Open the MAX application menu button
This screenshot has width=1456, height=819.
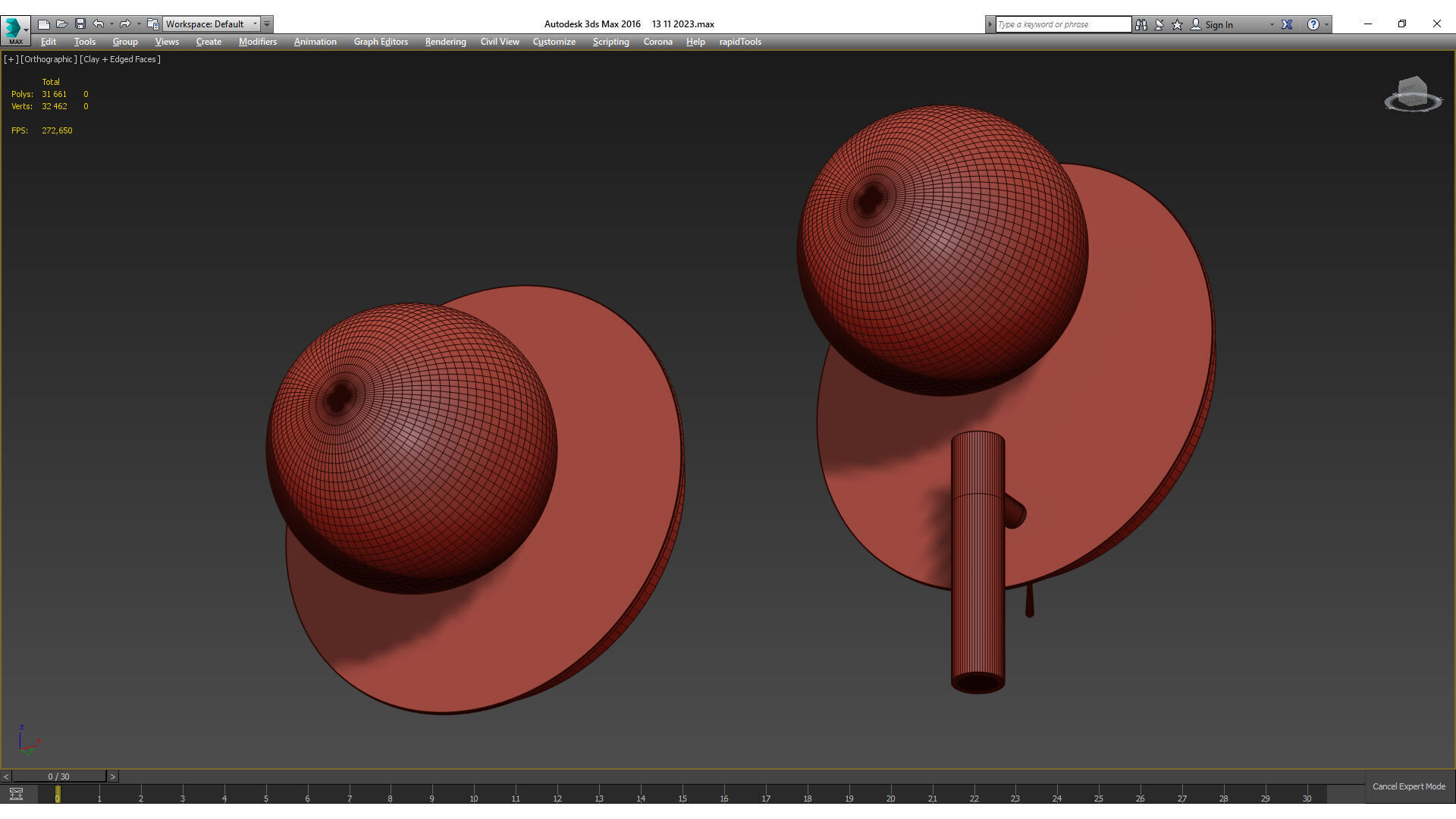pyautogui.click(x=15, y=30)
